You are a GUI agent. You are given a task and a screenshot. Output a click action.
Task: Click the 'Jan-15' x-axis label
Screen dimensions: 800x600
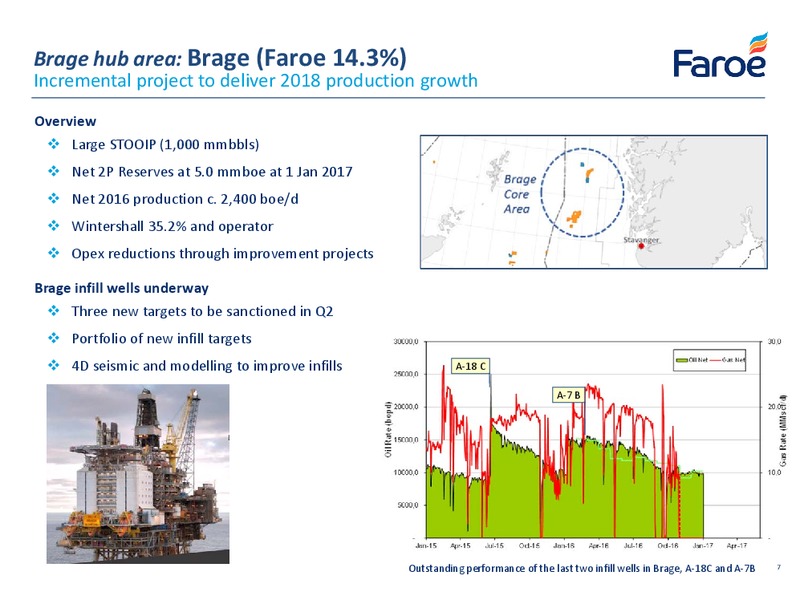click(426, 545)
